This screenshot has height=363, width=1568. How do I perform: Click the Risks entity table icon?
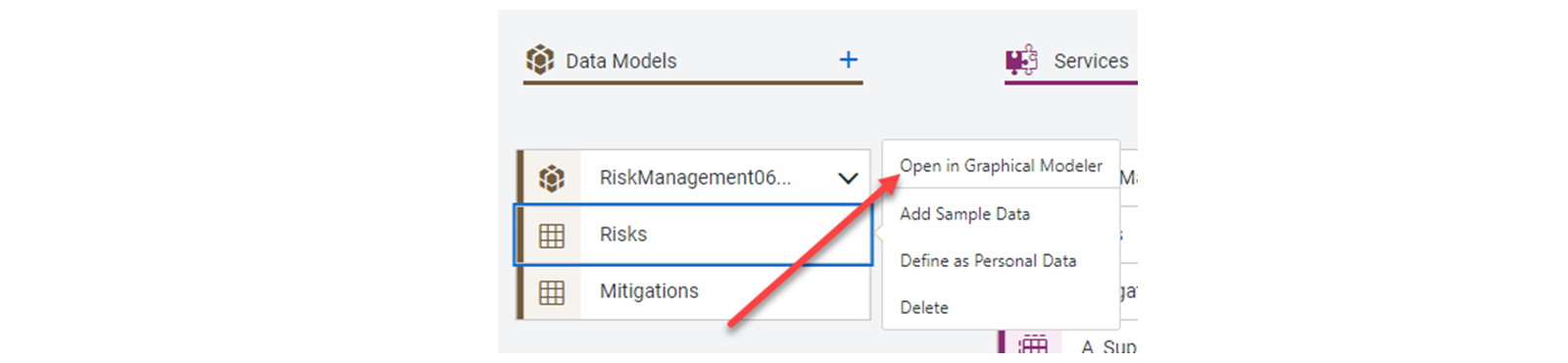552,235
